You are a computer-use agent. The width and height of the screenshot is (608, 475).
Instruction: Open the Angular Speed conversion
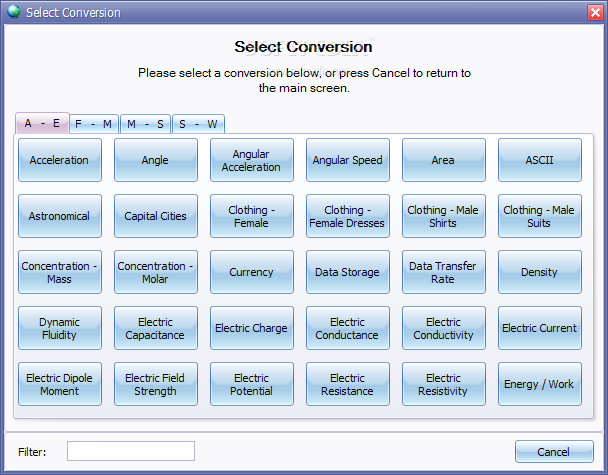tap(347, 160)
